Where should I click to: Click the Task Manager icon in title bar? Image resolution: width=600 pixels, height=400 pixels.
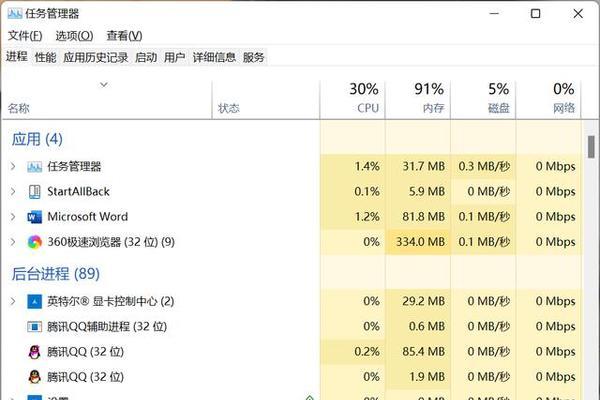tap(13, 13)
